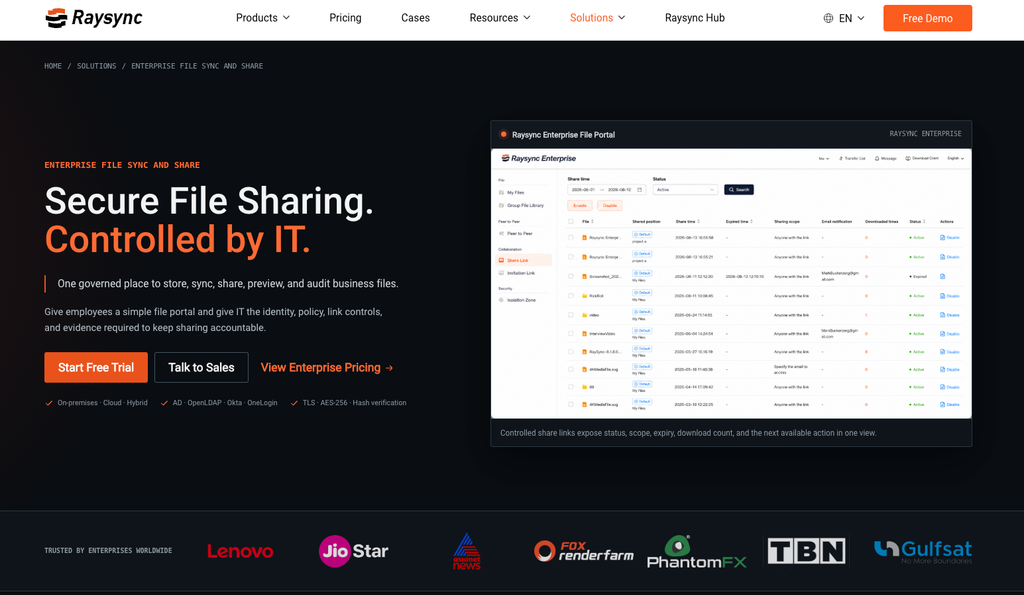Tick the video folder row checkbox
Image resolution: width=1024 pixels, height=595 pixels.
(571, 315)
